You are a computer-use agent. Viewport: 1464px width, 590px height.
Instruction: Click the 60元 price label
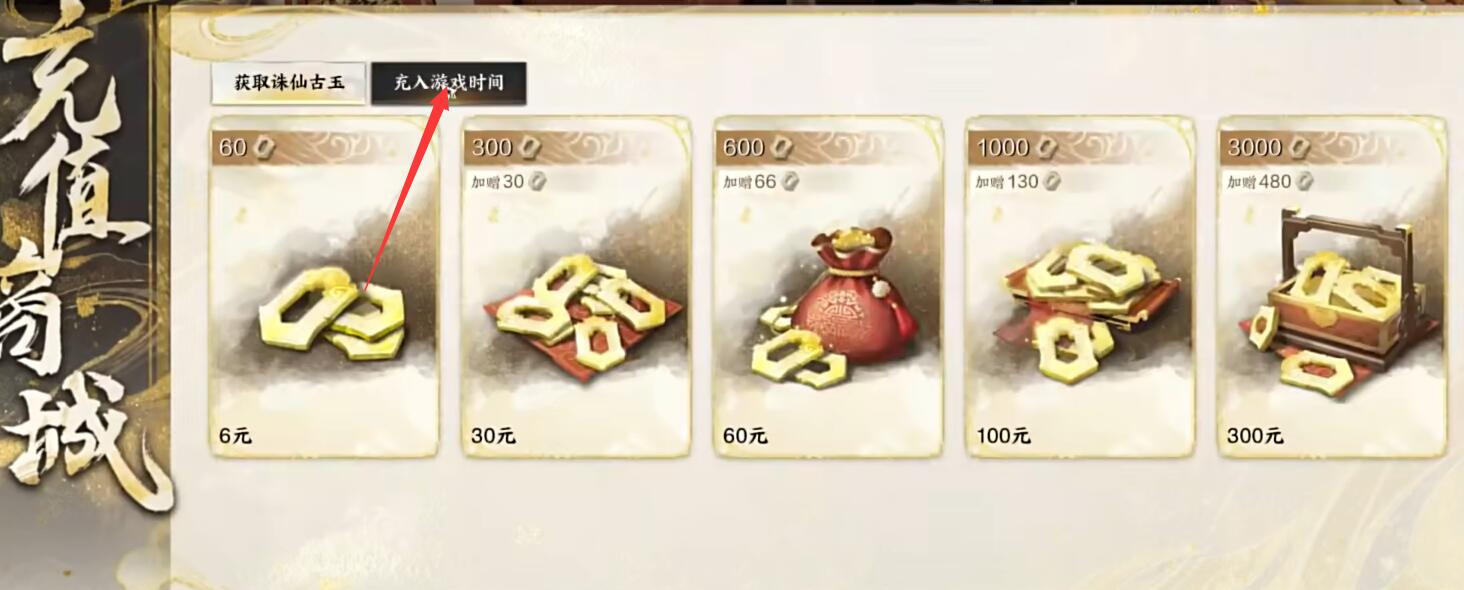pos(745,436)
